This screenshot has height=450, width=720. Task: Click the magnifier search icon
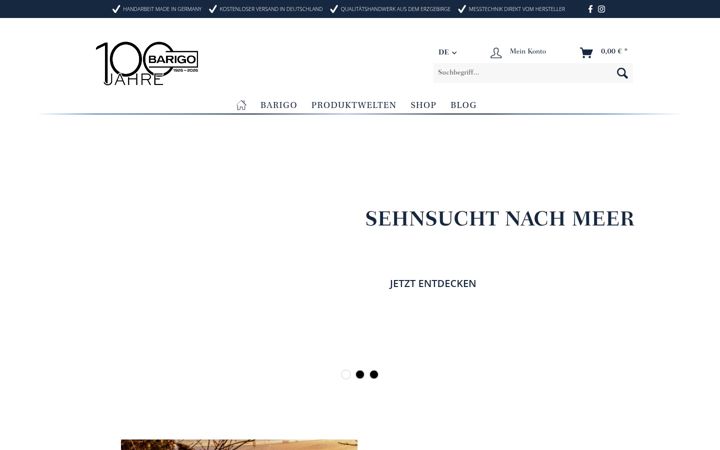pos(622,73)
